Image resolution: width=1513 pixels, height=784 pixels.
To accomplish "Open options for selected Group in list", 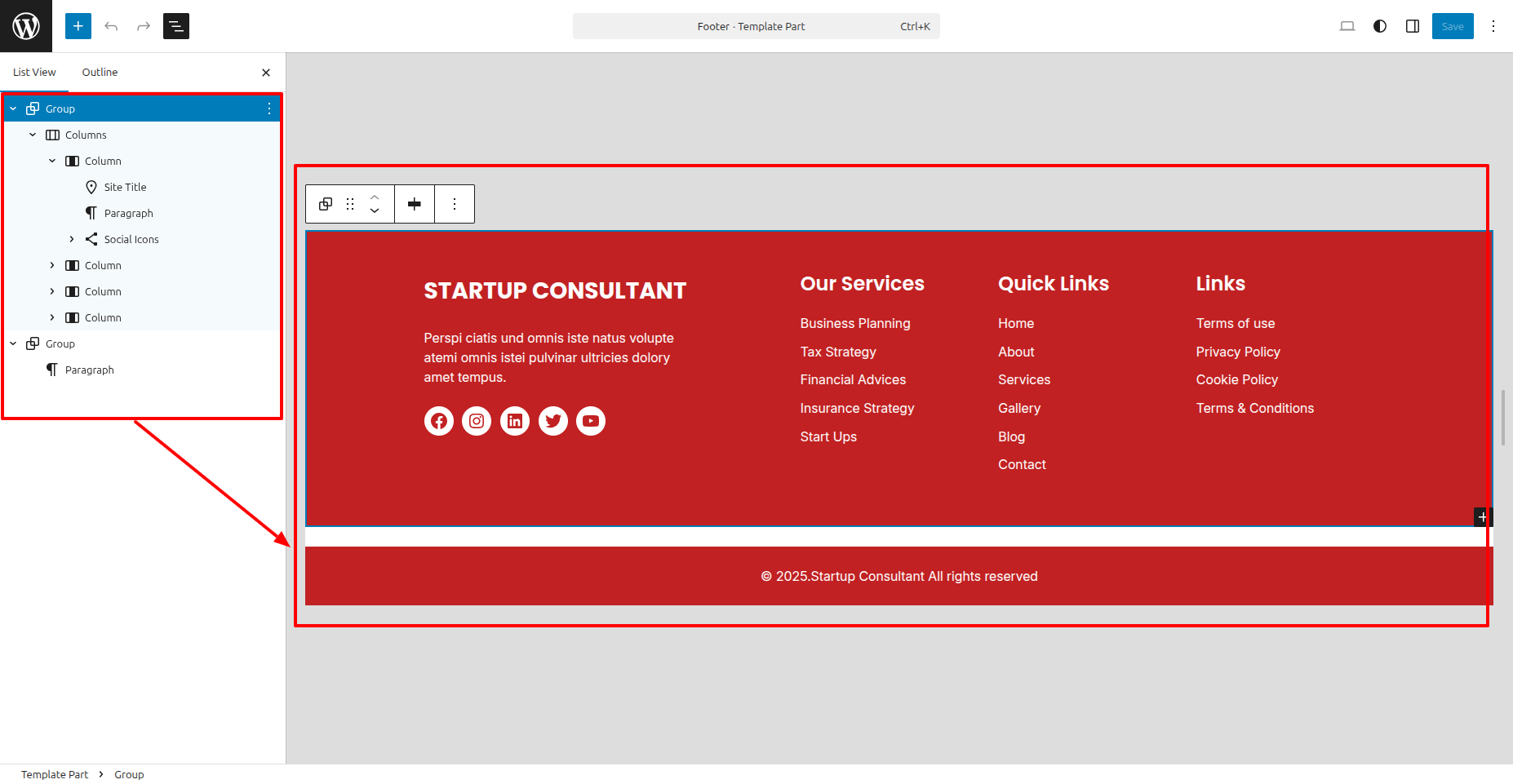I will (269, 109).
